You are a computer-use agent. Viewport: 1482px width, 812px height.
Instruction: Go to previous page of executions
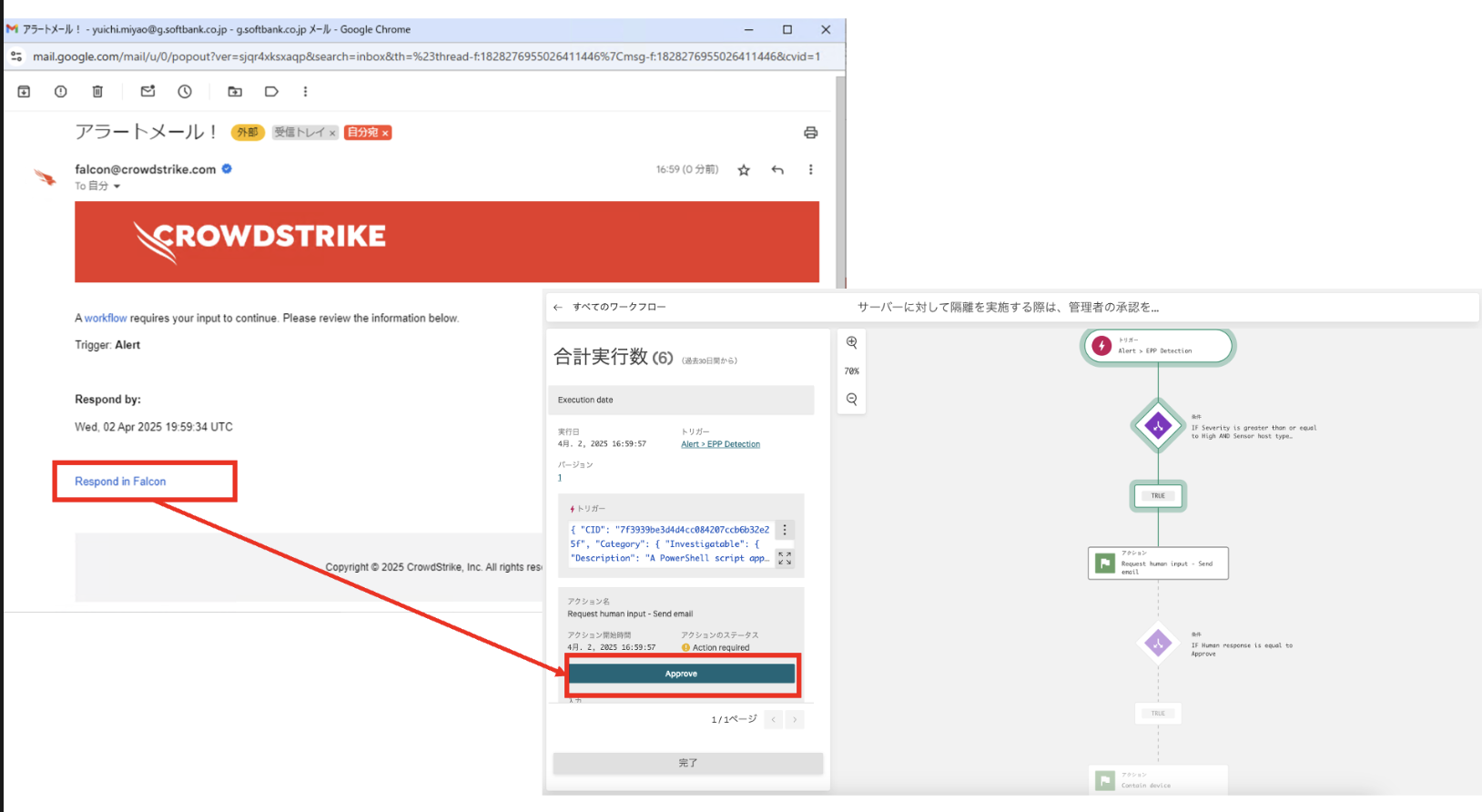pos(774,719)
